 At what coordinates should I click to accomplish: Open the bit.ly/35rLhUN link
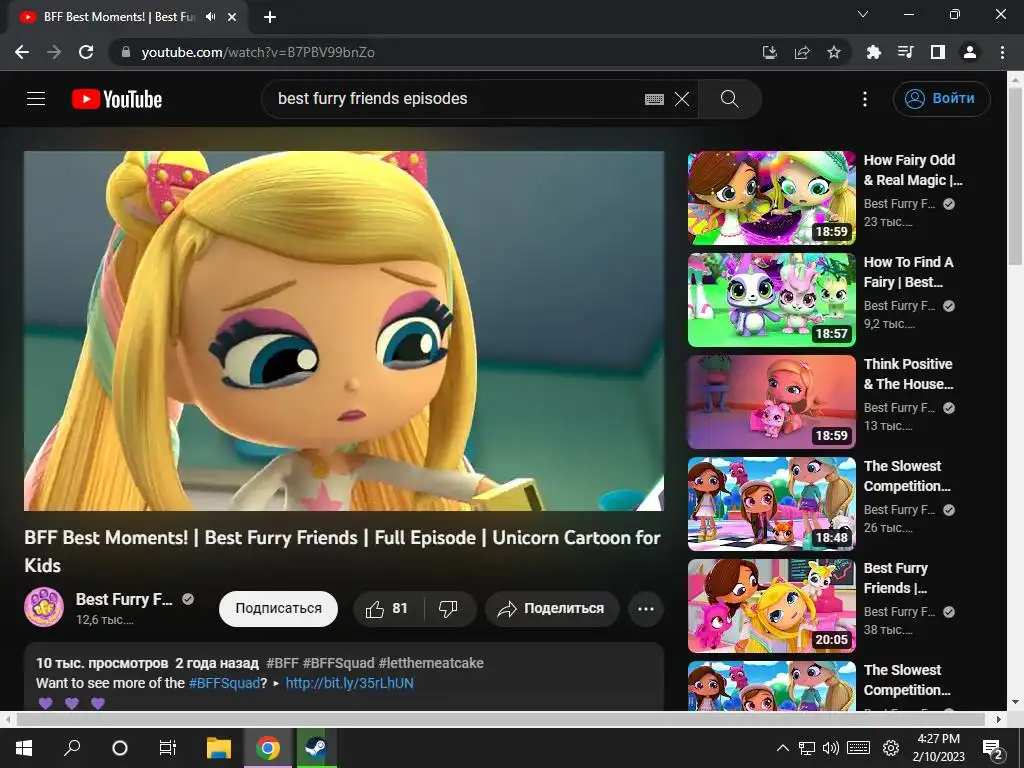(x=349, y=684)
